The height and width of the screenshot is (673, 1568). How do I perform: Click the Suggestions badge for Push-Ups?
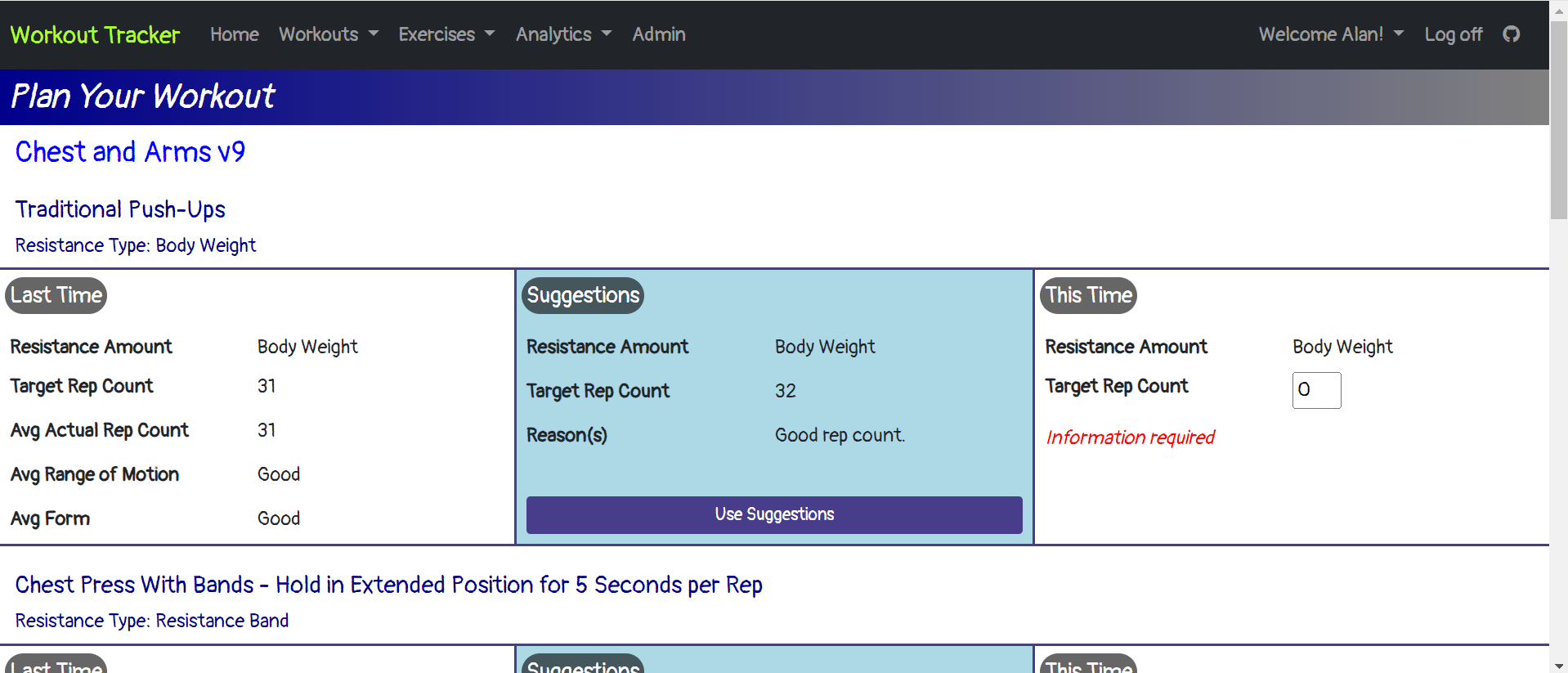[583, 295]
